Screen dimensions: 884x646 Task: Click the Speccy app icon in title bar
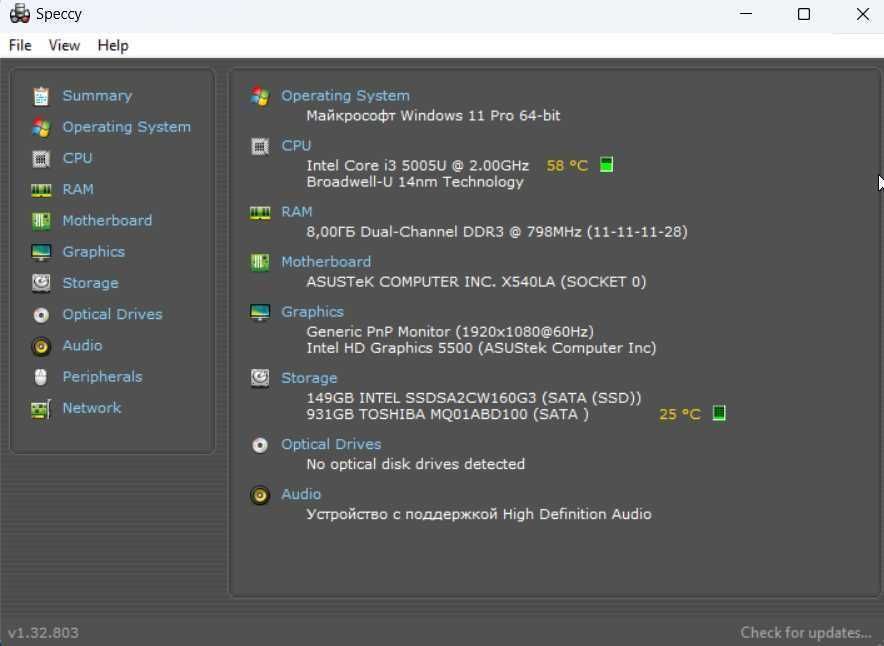[20, 14]
